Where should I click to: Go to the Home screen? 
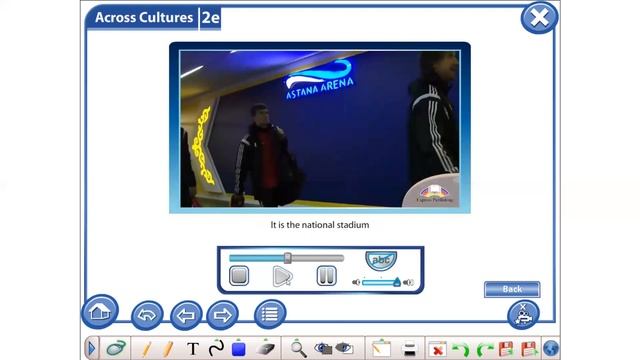(100, 311)
